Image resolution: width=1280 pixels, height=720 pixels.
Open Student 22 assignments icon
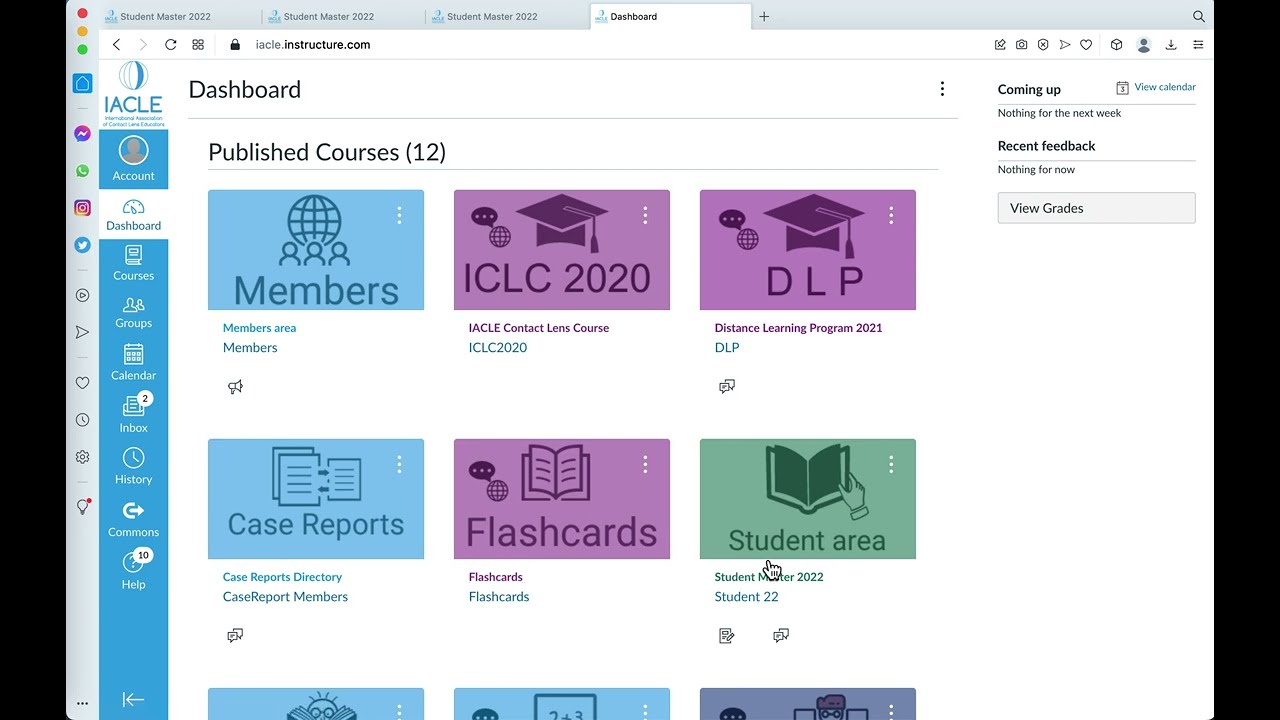(x=727, y=636)
